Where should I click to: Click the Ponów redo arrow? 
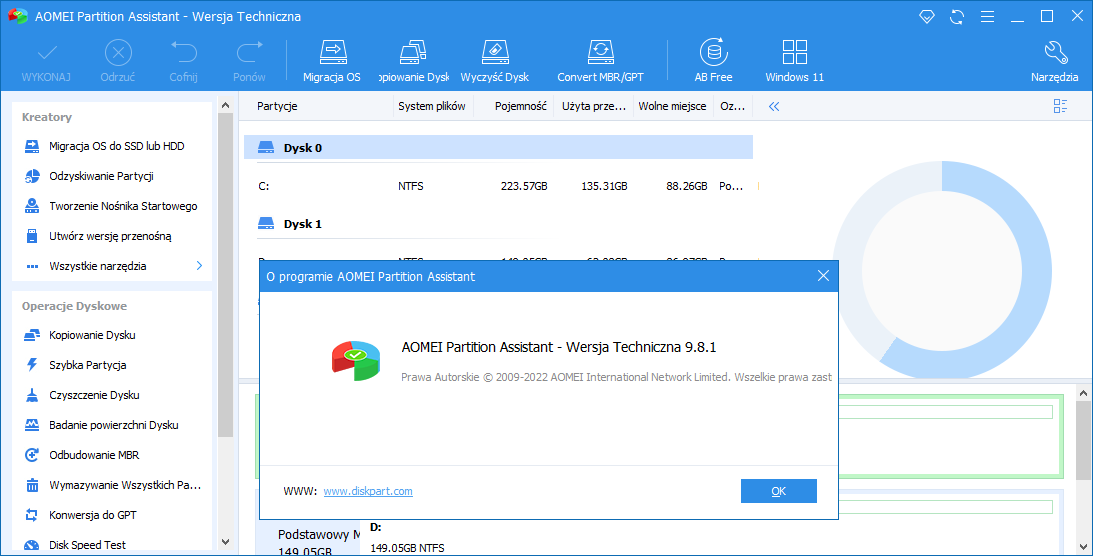(x=250, y=53)
